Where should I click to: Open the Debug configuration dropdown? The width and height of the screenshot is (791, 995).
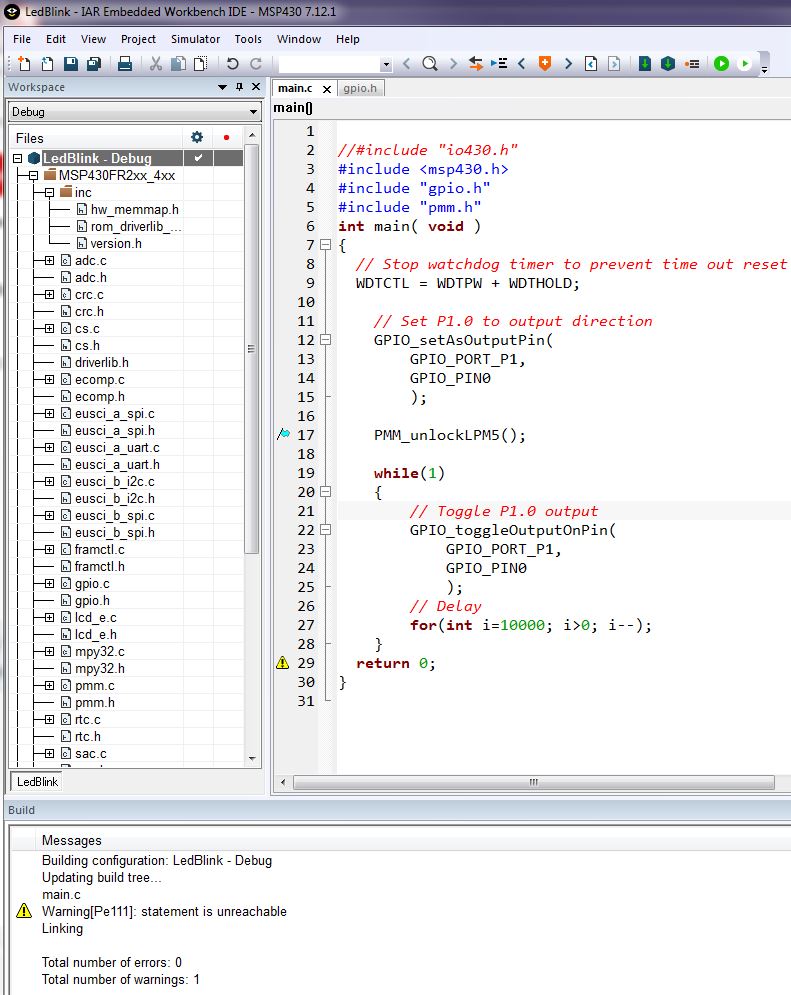point(134,112)
